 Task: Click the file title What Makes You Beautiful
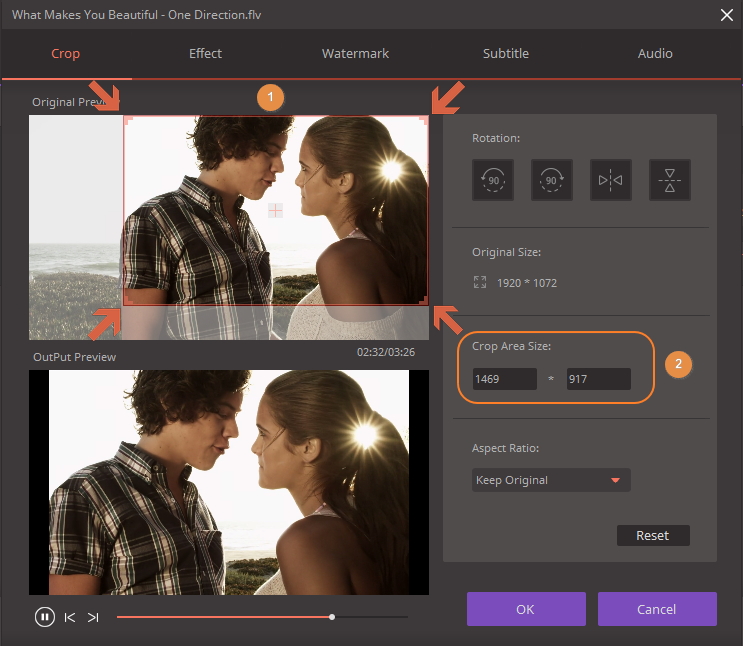pos(136,15)
